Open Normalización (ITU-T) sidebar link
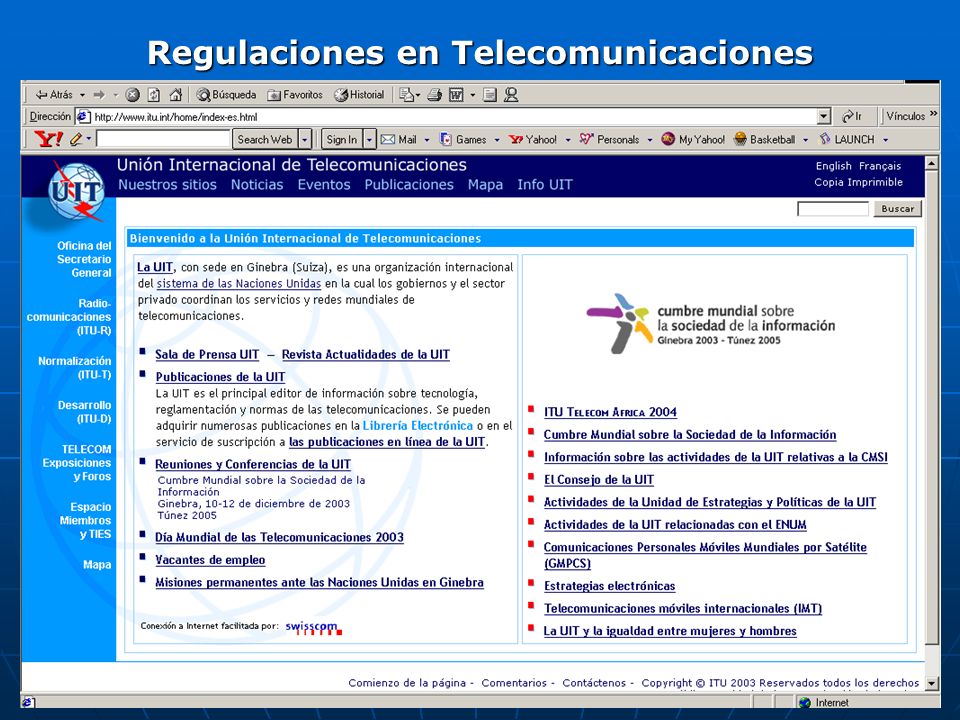This screenshot has height=720, width=960. pos(75,367)
